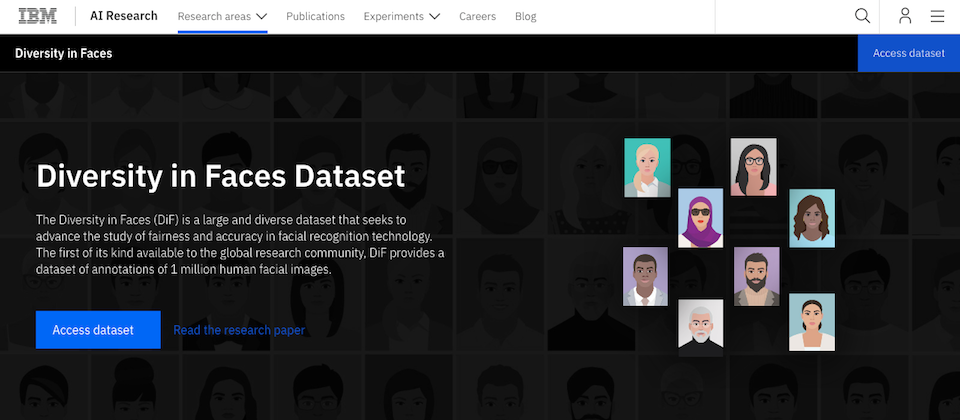Open the Blog menu item

click(525, 17)
